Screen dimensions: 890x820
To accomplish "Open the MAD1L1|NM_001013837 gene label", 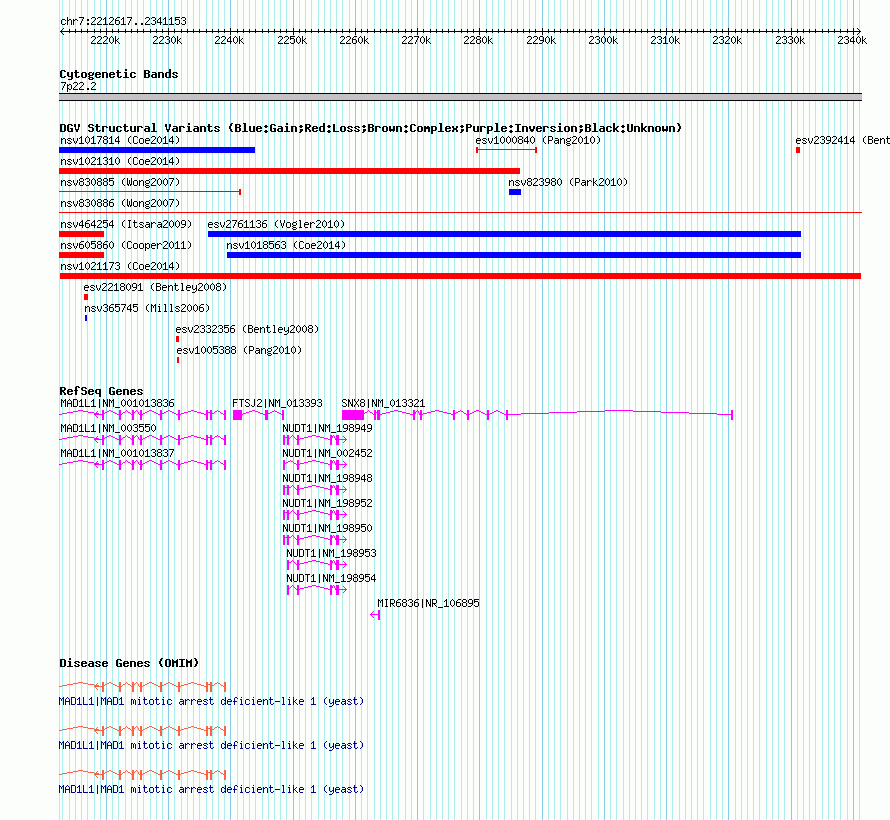I will pos(117,453).
